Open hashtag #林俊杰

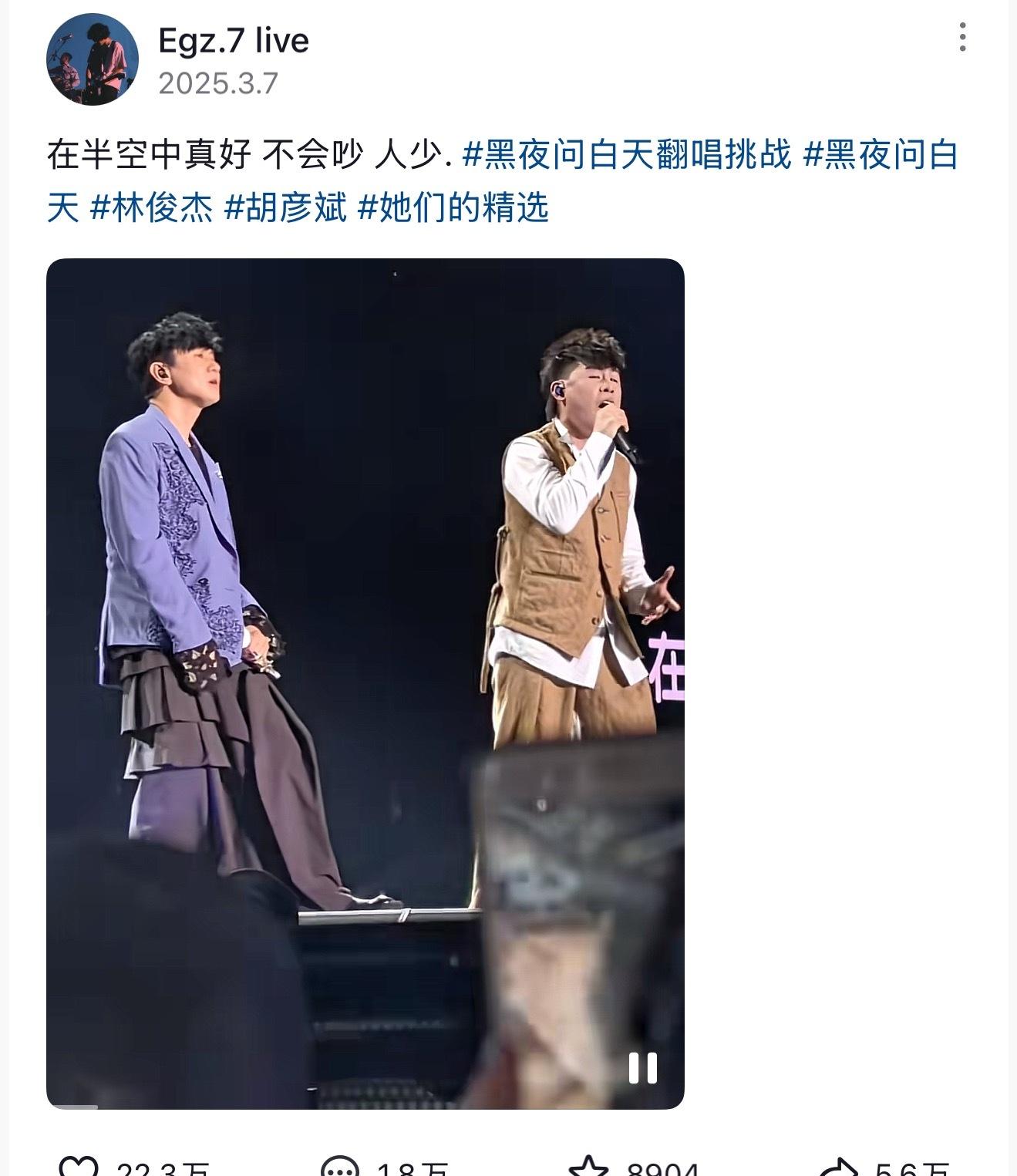(151, 207)
